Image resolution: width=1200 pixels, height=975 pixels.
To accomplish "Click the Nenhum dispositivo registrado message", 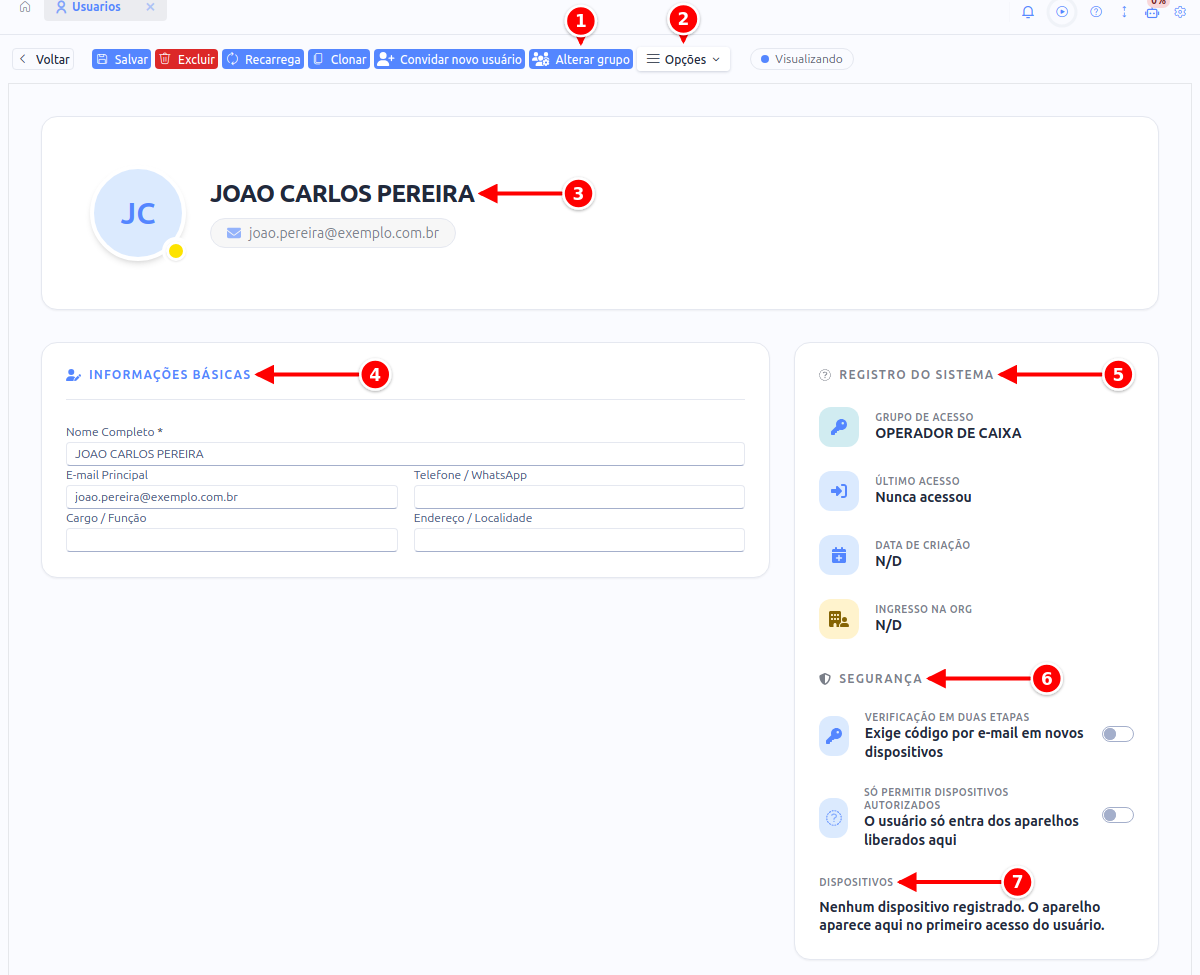I will (962, 916).
